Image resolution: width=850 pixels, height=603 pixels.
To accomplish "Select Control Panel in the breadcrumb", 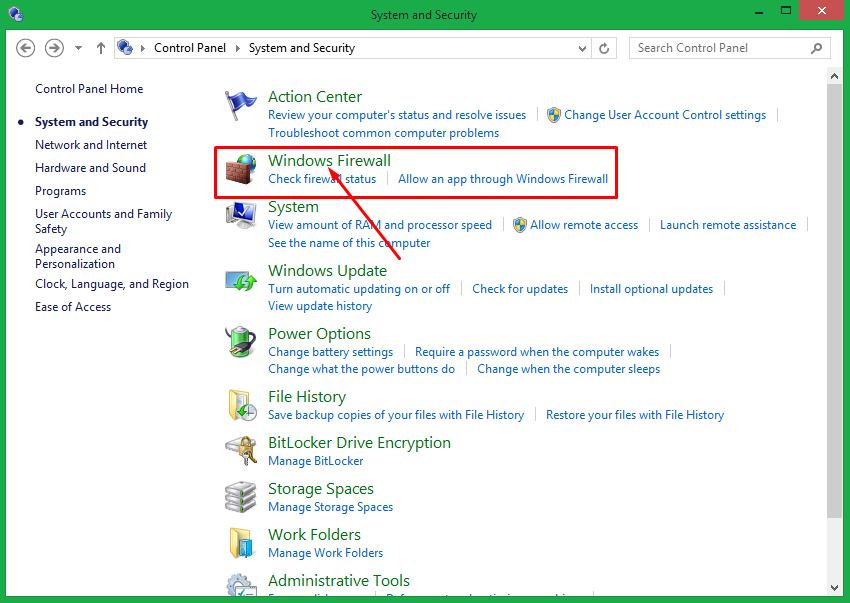I will (190, 48).
